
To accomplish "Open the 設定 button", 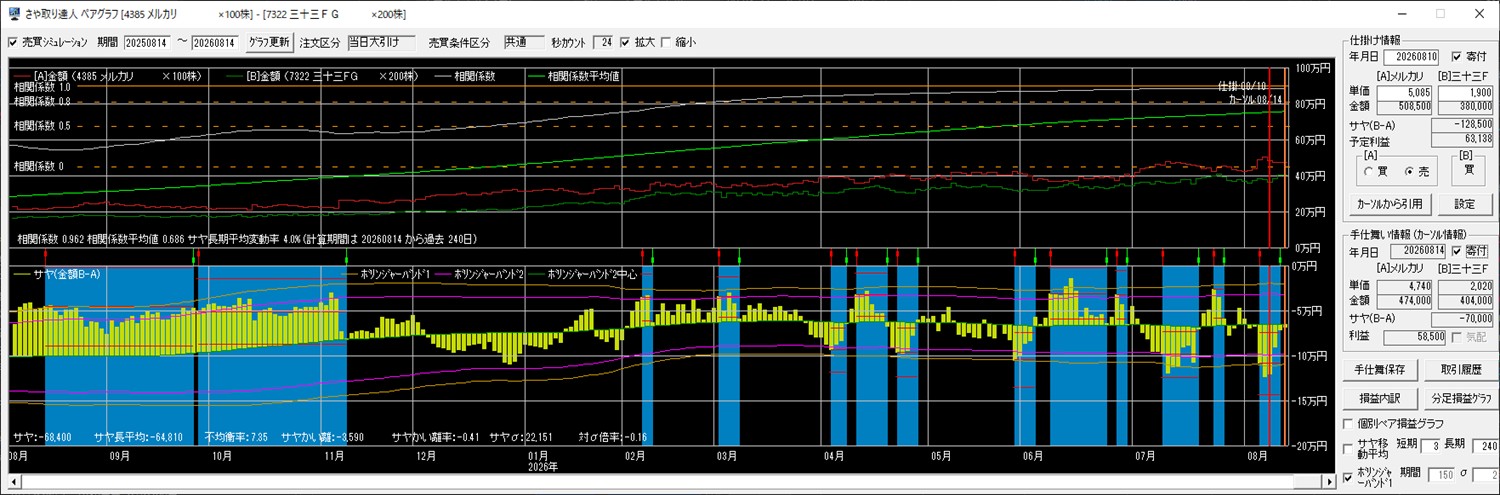I will [1465, 205].
